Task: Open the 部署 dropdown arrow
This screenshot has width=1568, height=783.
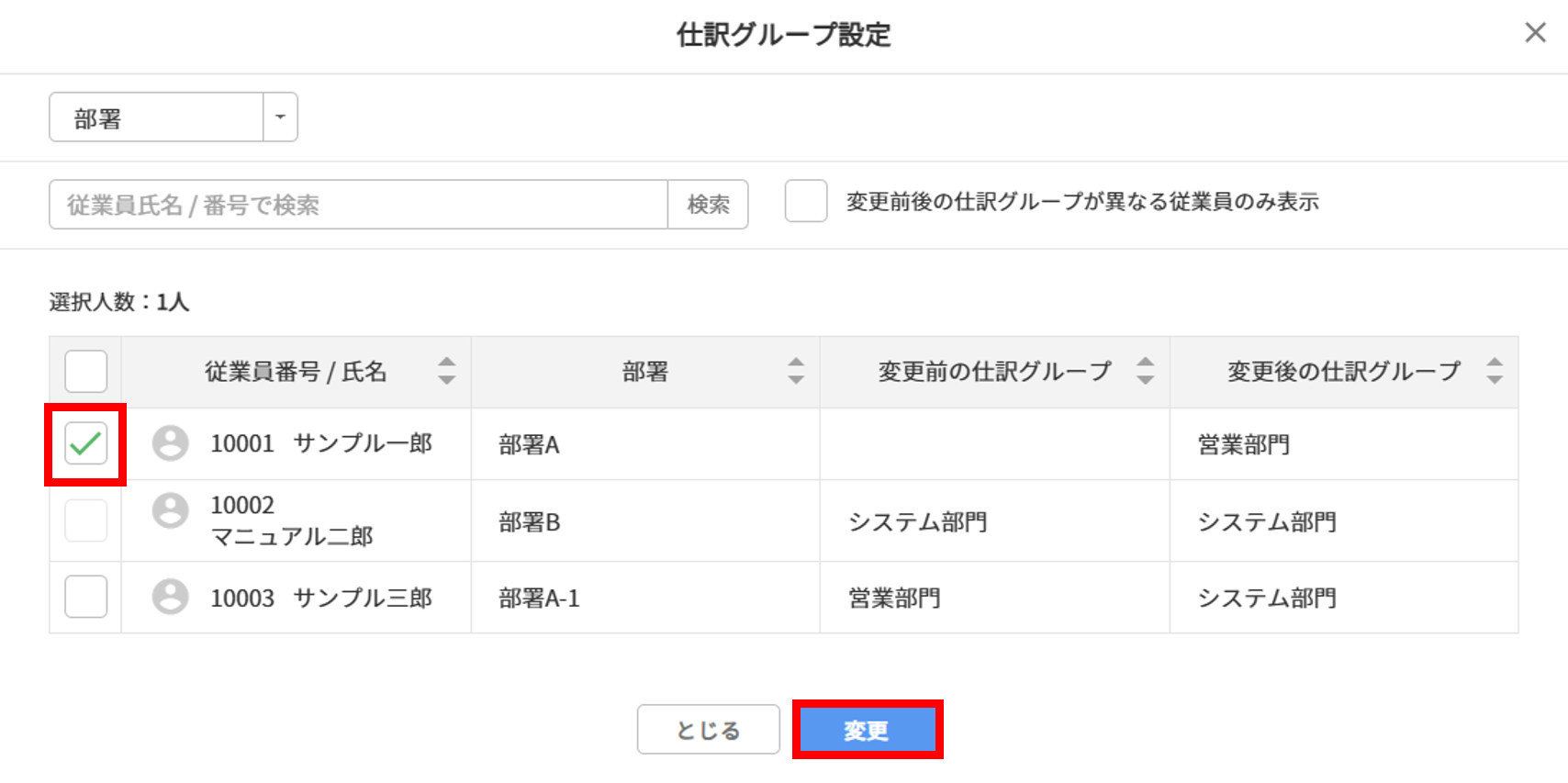Action: [x=280, y=117]
